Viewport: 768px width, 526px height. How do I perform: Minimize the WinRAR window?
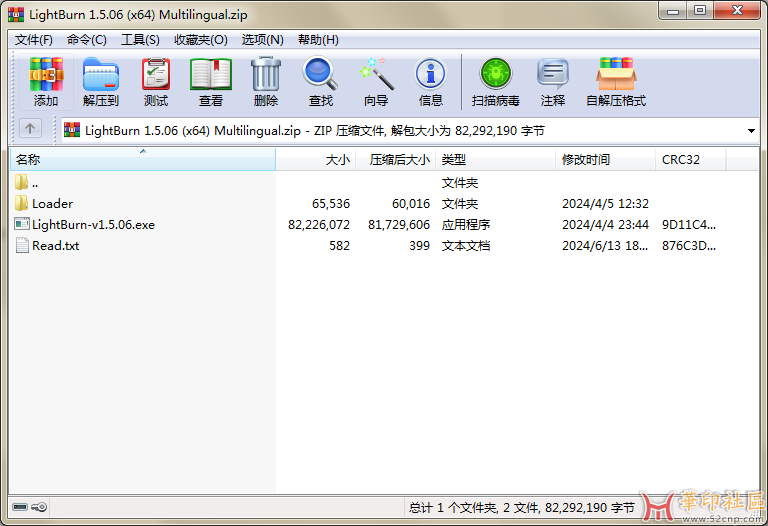pos(673,11)
